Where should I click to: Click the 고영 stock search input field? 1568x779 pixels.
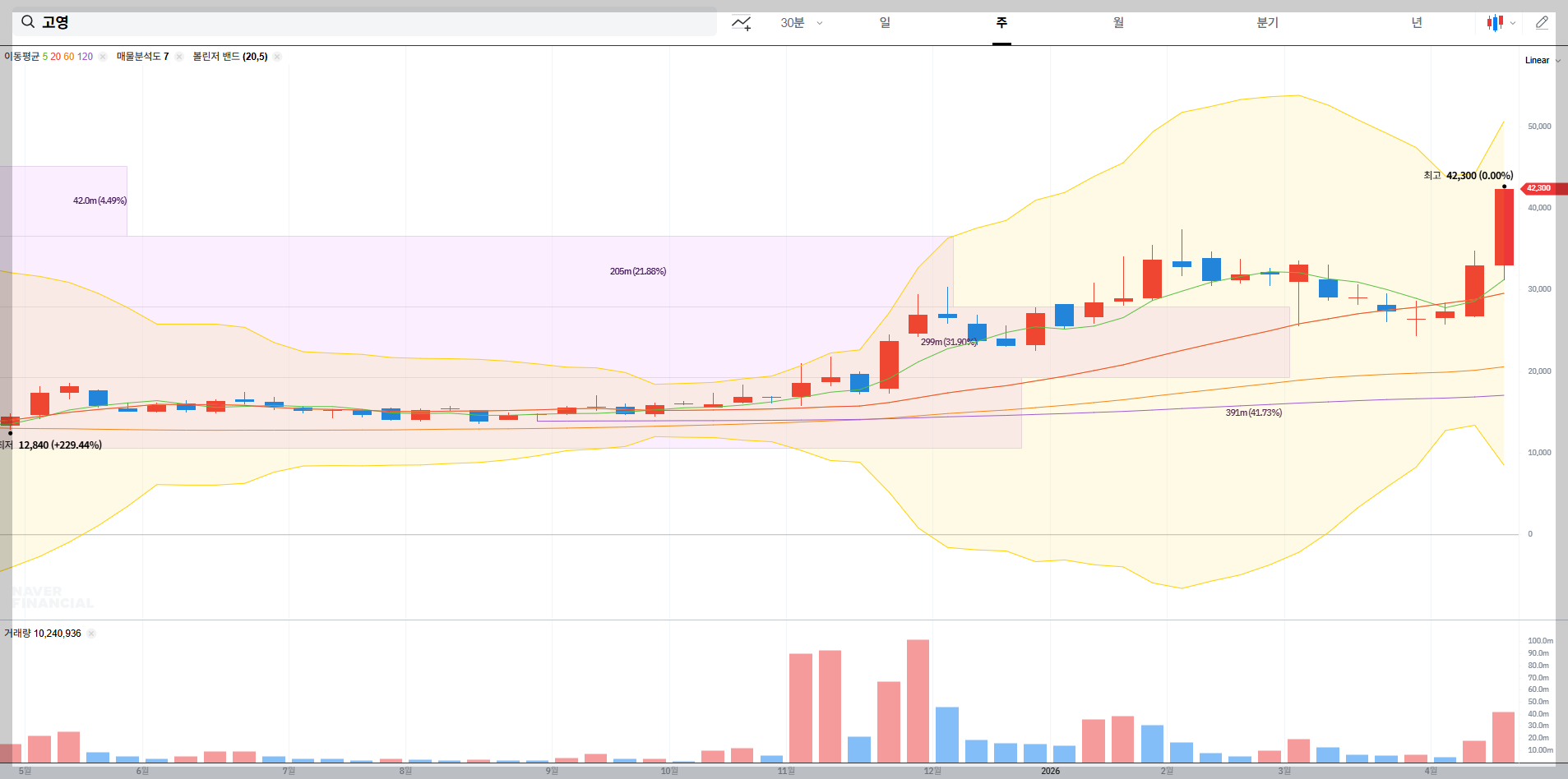[329, 22]
